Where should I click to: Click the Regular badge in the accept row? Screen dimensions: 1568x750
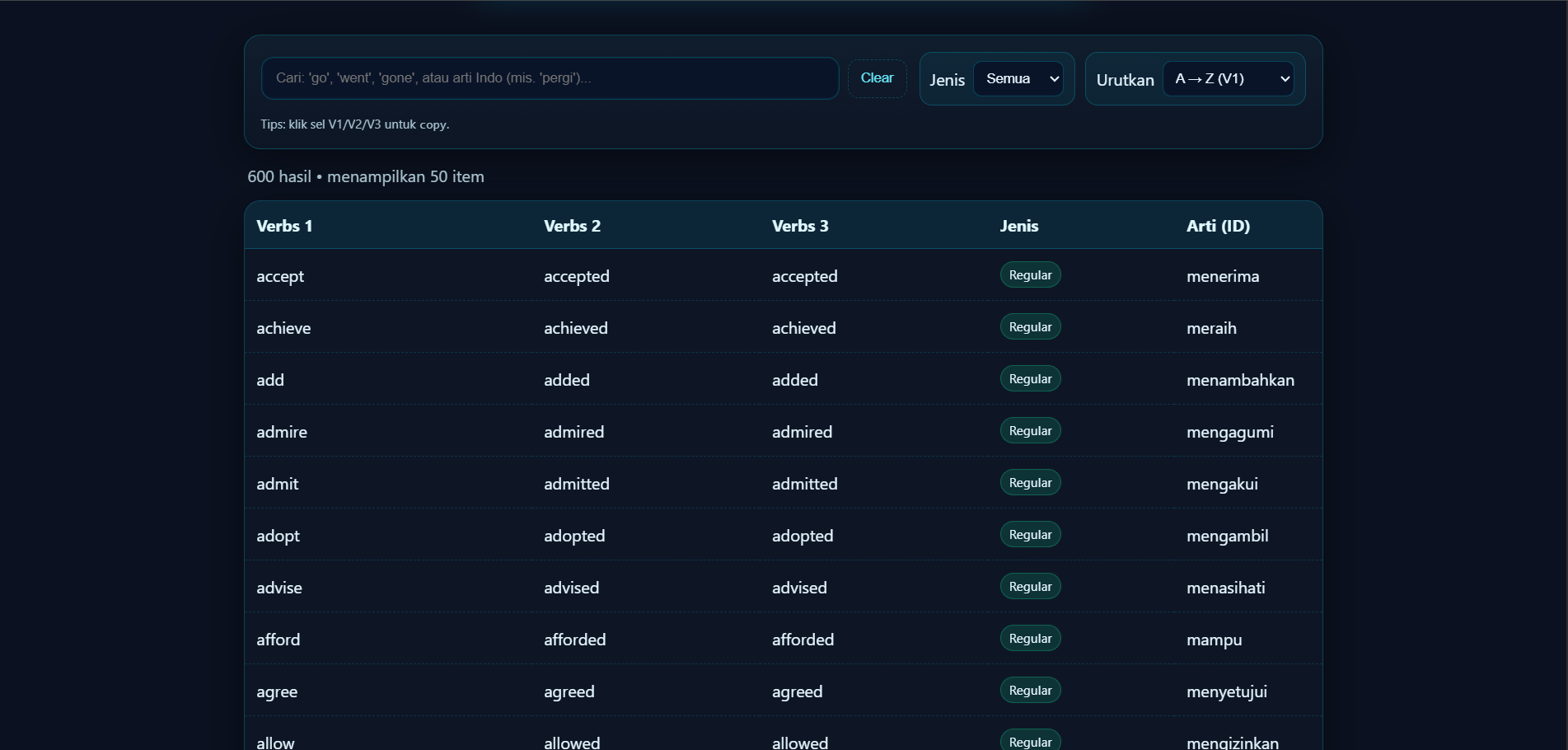(x=1030, y=274)
